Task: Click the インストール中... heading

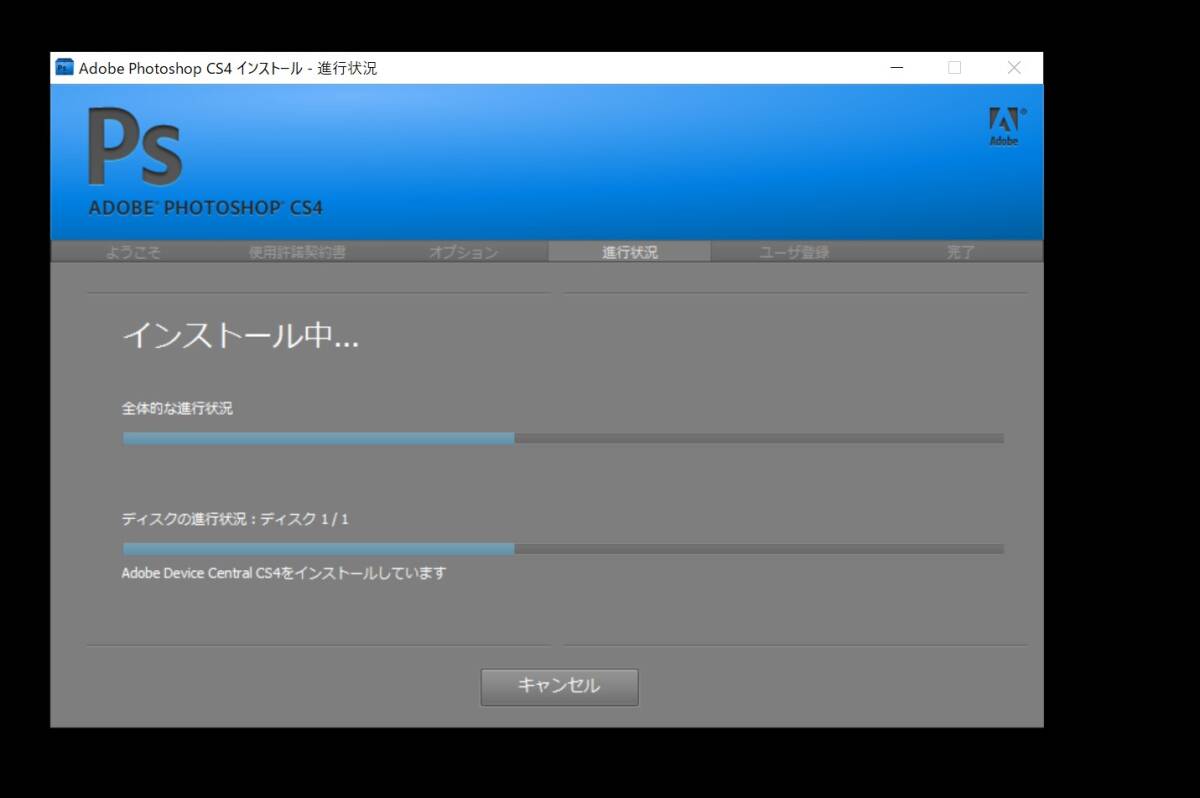Action: [x=240, y=336]
